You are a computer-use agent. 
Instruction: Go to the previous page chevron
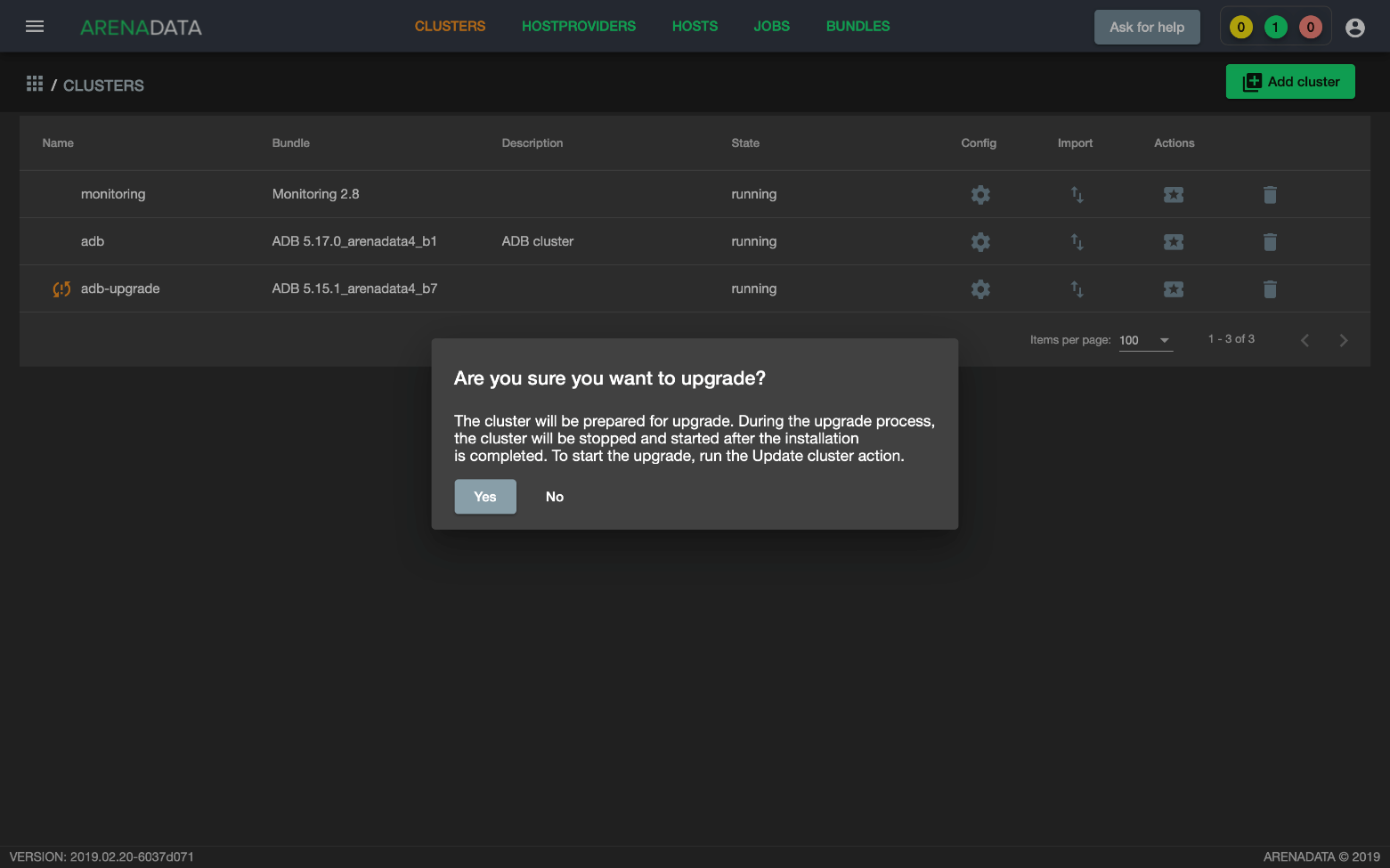click(1305, 340)
